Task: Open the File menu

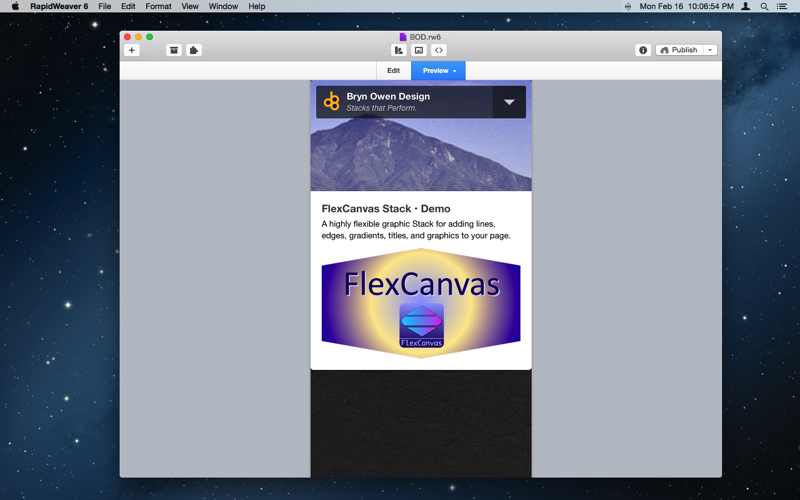Action: (105, 6)
